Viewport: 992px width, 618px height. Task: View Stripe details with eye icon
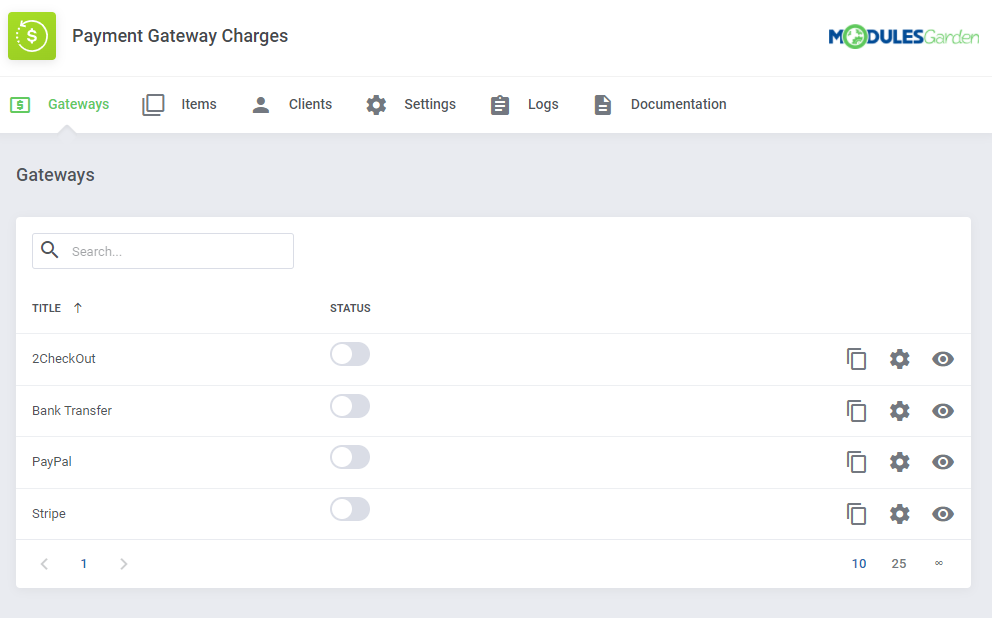click(x=943, y=514)
